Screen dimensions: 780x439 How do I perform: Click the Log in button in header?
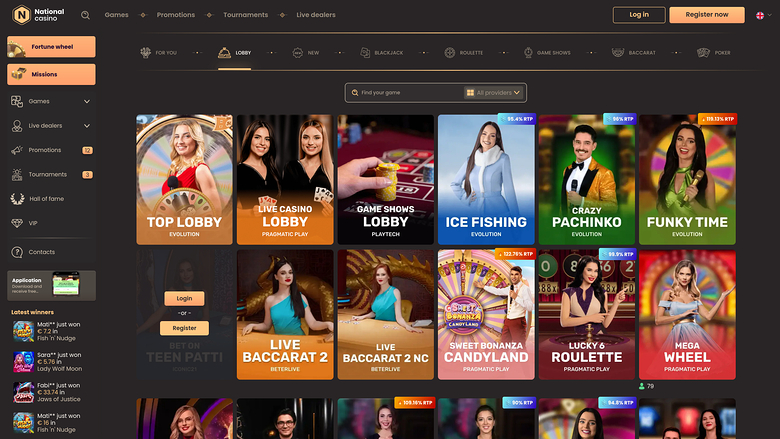pyautogui.click(x=639, y=15)
